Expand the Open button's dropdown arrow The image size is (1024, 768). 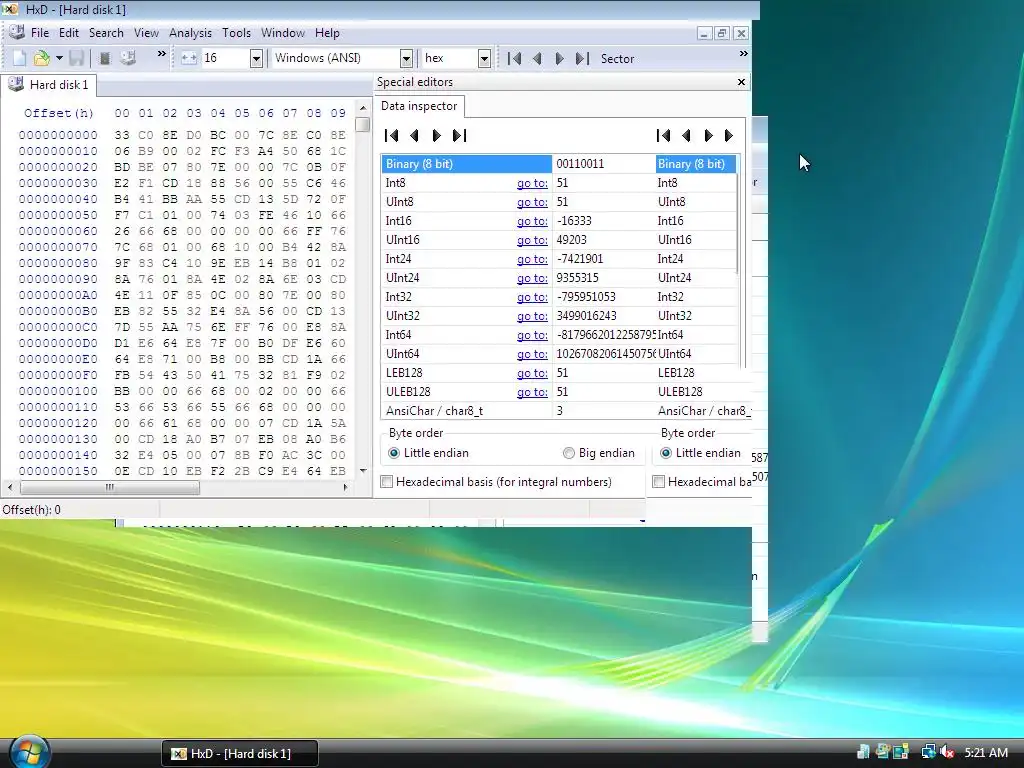click(x=59, y=58)
